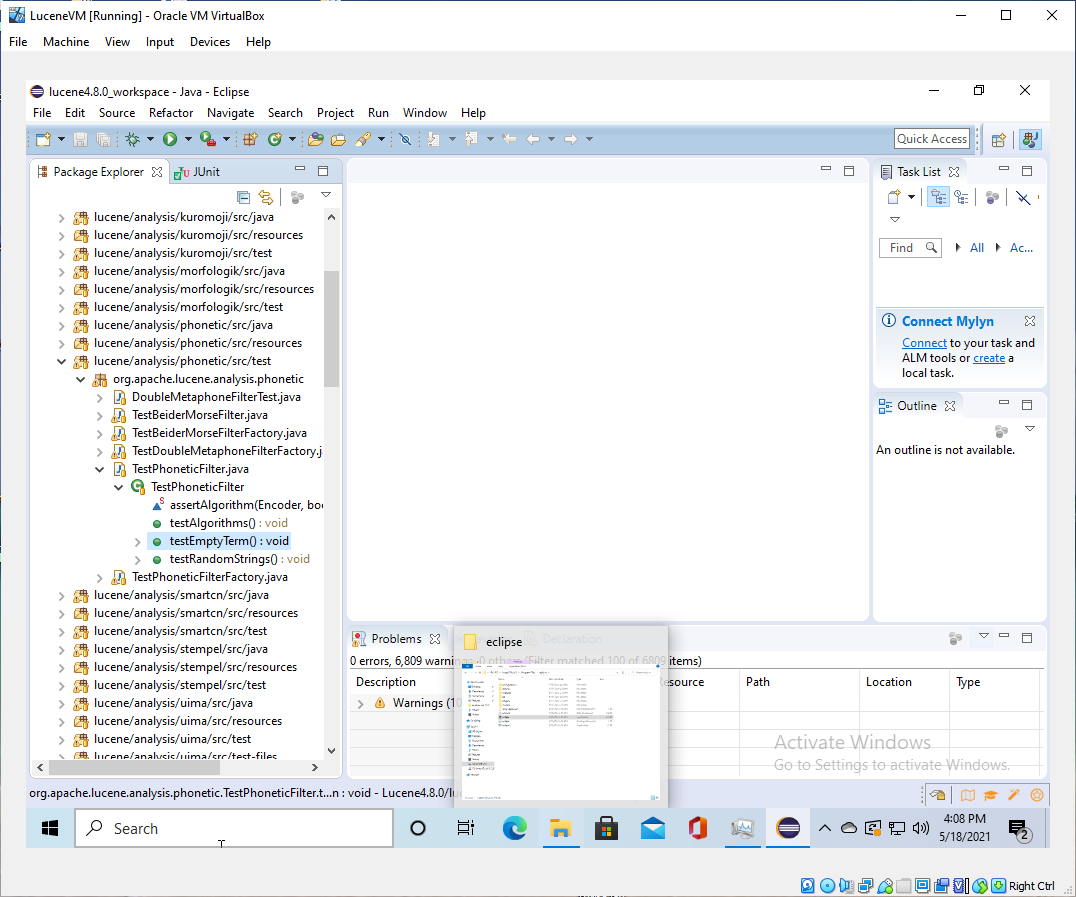The height and width of the screenshot is (897, 1076).
Task: Click the New Java Package icon
Action: coord(250,139)
